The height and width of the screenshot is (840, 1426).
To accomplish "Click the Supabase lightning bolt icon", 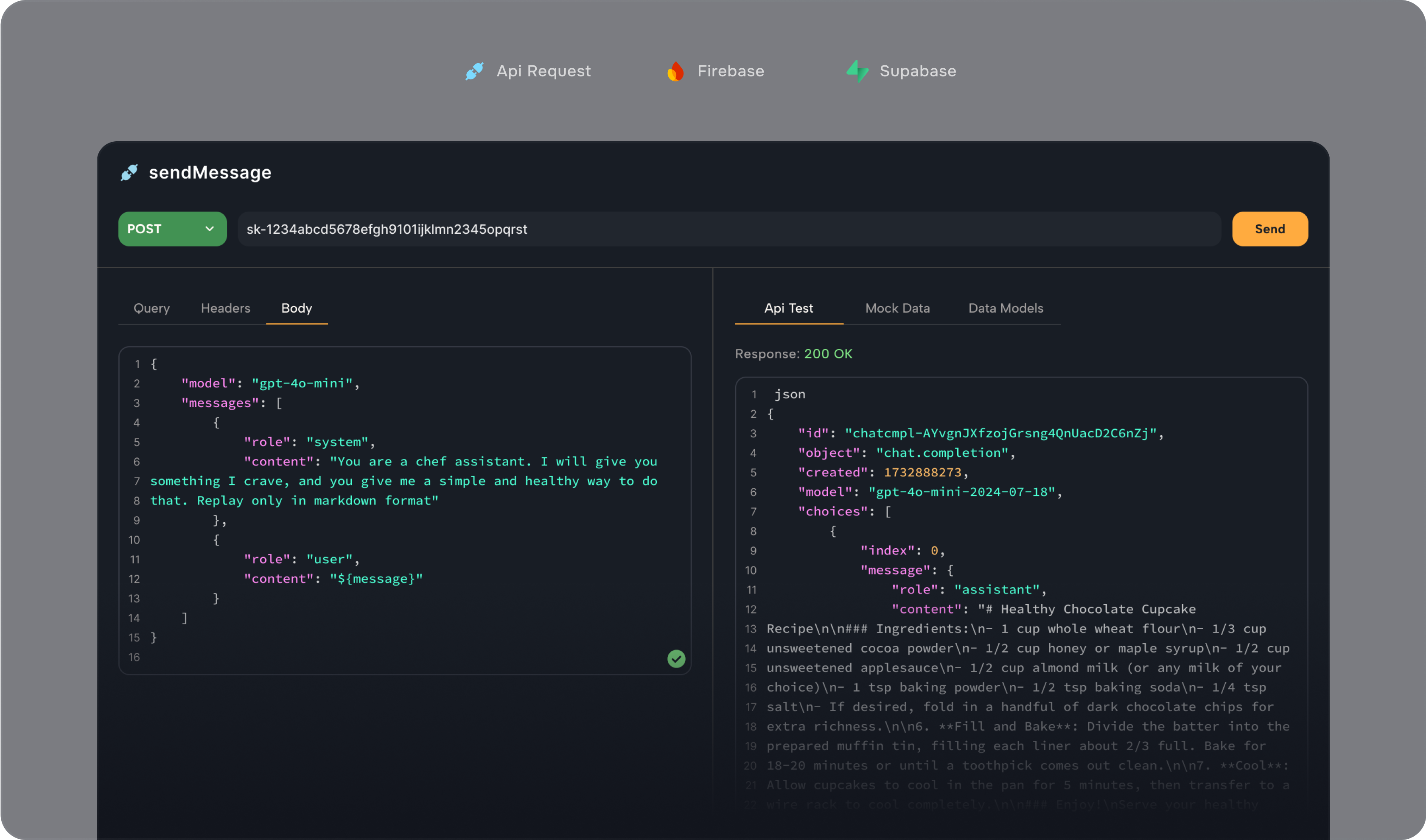I will pos(857,71).
